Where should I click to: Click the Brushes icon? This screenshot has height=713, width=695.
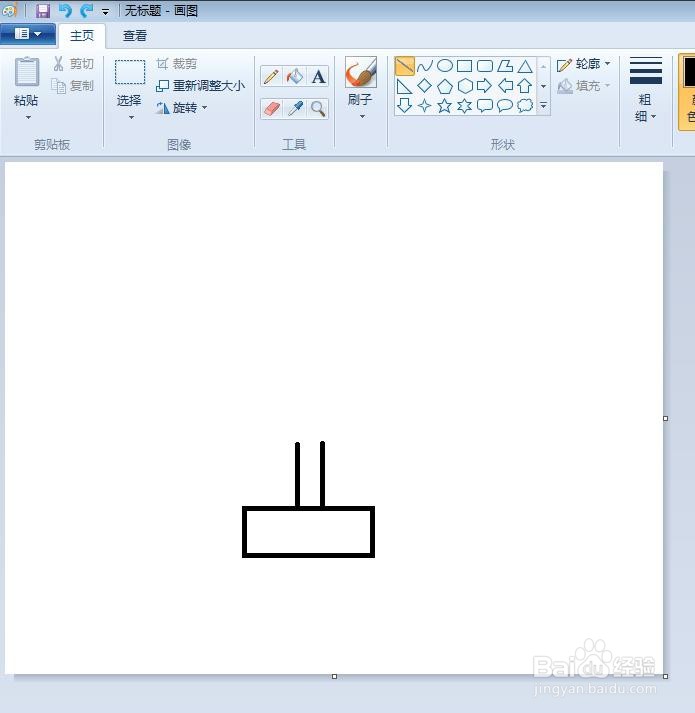[361, 72]
